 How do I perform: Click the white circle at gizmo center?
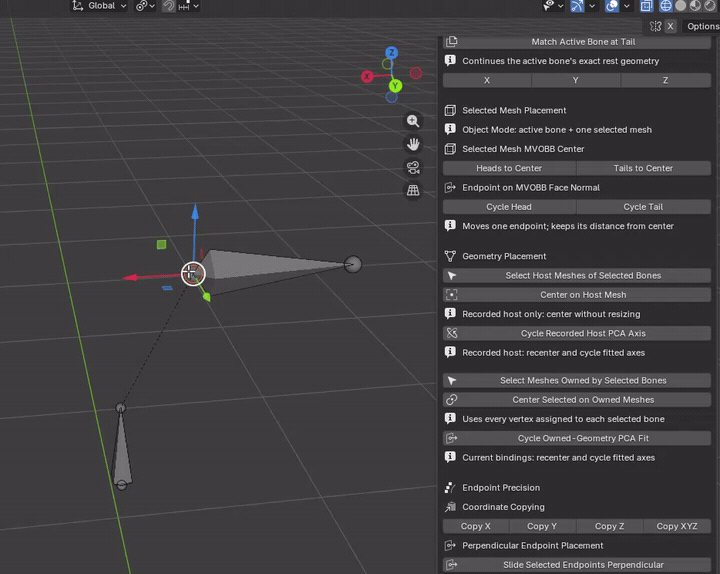click(x=193, y=274)
